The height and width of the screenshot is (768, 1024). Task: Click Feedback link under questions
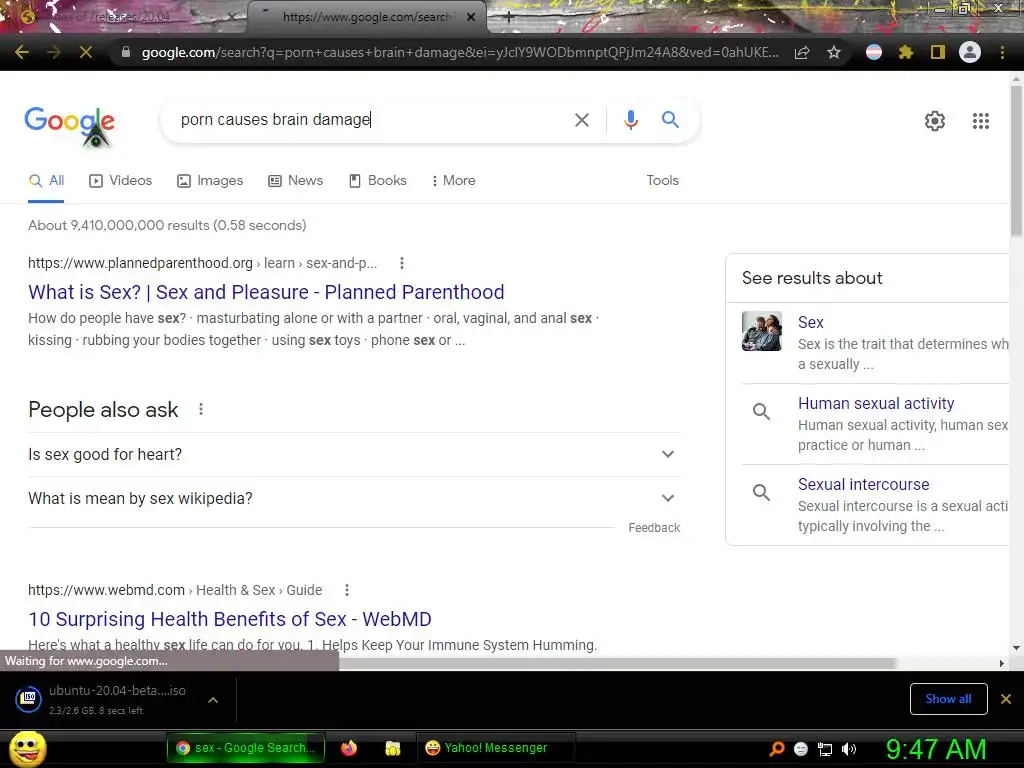(x=654, y=528)
